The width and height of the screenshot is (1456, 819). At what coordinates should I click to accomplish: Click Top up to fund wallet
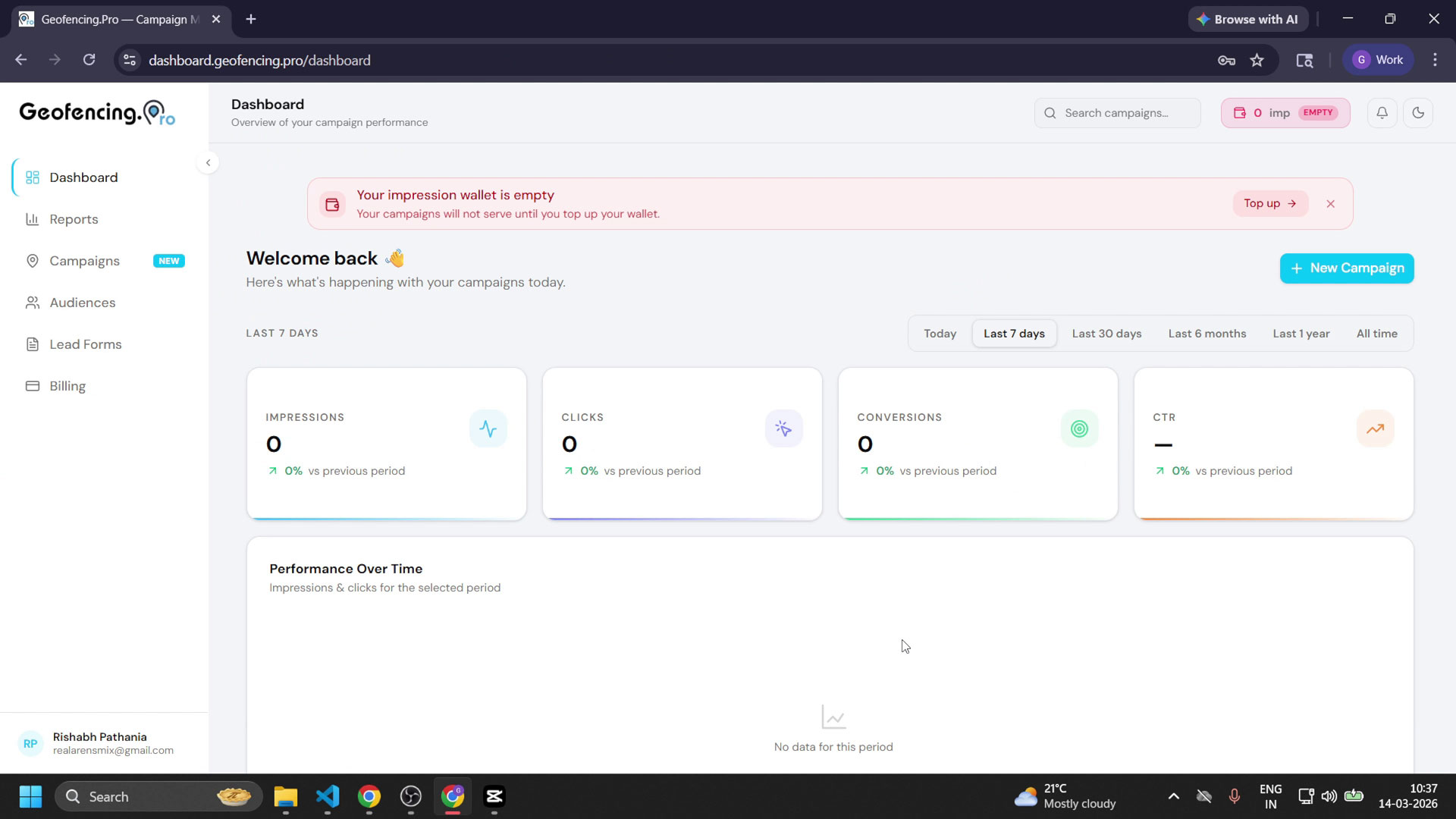click(1270, 203)
